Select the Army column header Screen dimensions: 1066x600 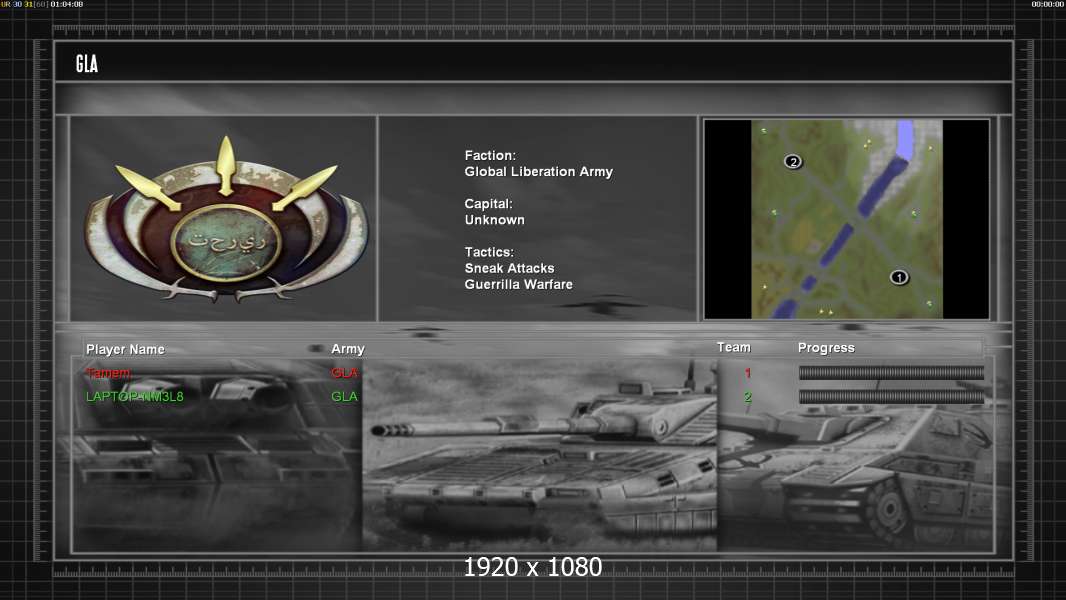[x=348, y=349]
